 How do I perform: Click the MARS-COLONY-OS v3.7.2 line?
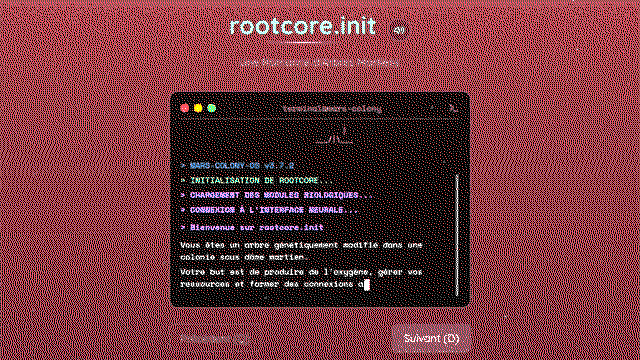(237, 166)
